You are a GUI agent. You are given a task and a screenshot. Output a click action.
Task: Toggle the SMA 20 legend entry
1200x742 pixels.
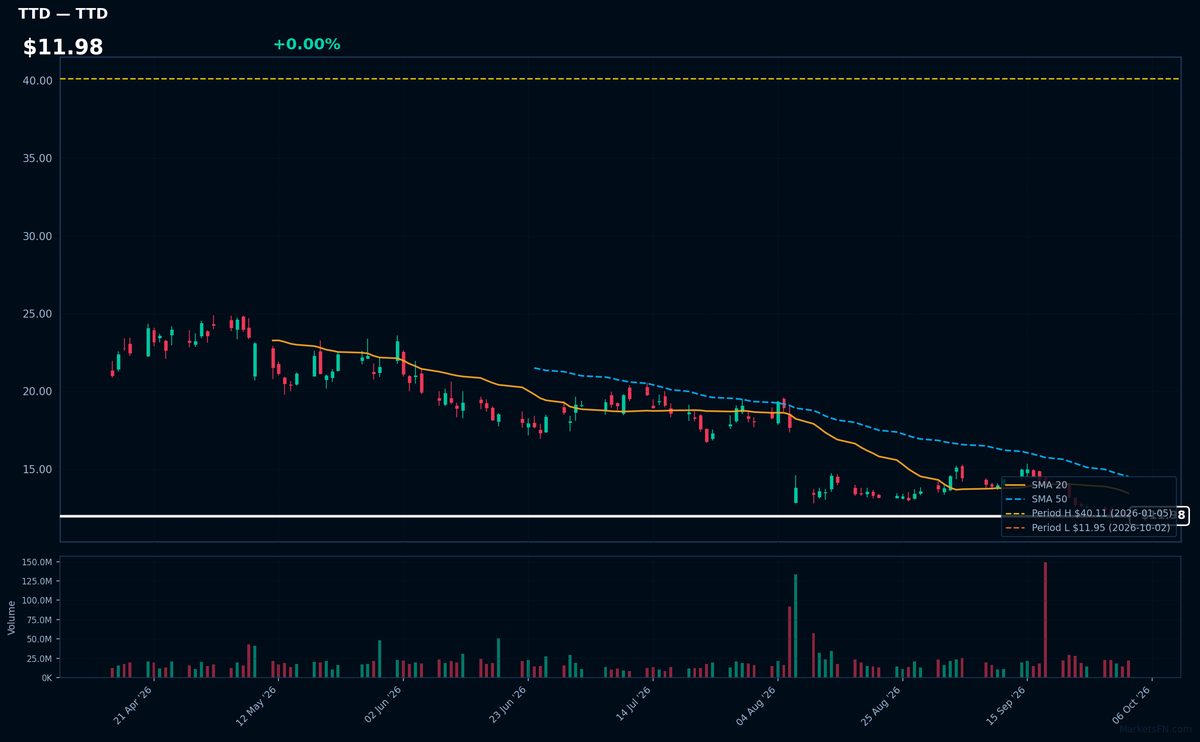[1036, 485]
